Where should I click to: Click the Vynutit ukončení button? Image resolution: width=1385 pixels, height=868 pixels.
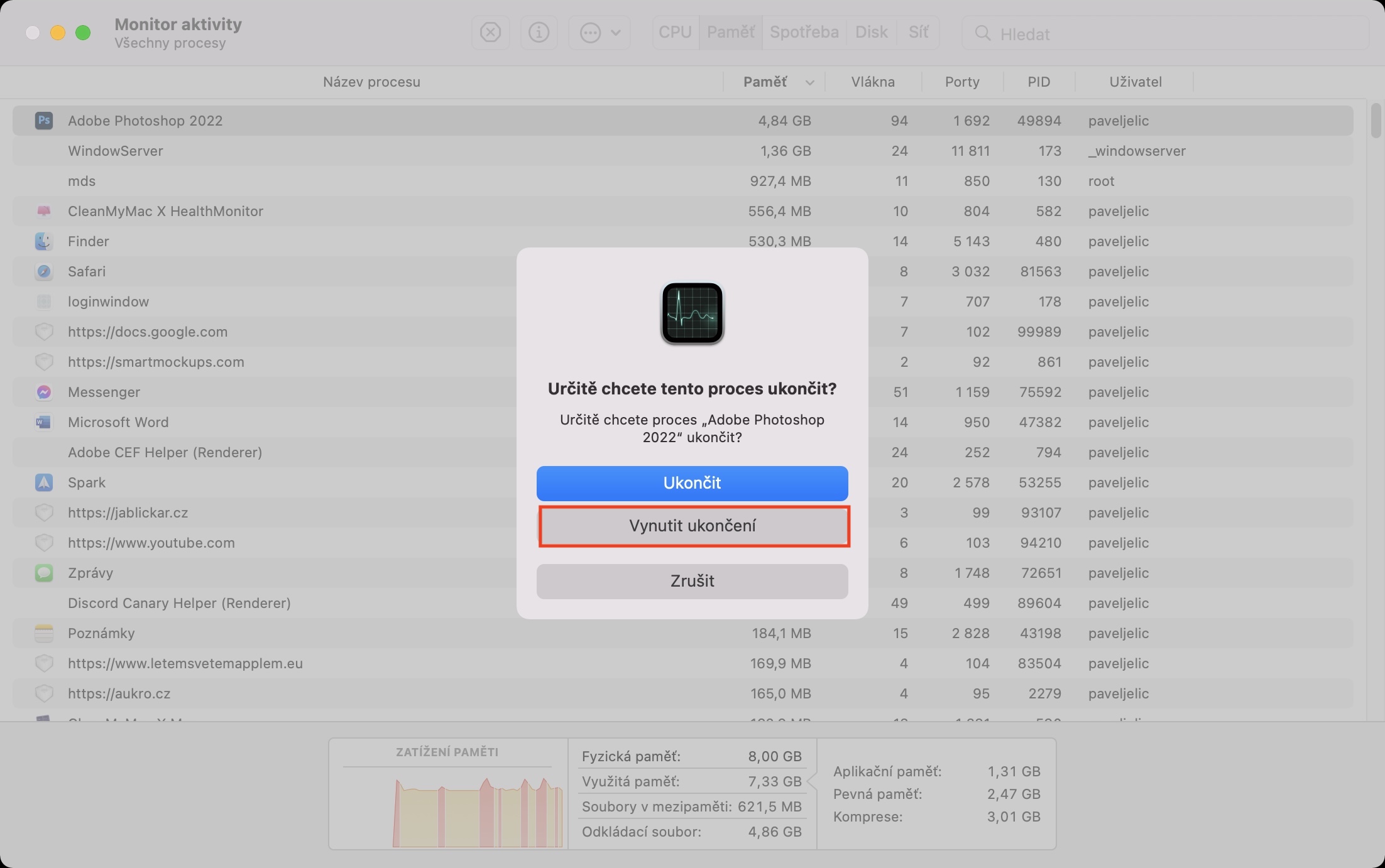tap(692, 526)
